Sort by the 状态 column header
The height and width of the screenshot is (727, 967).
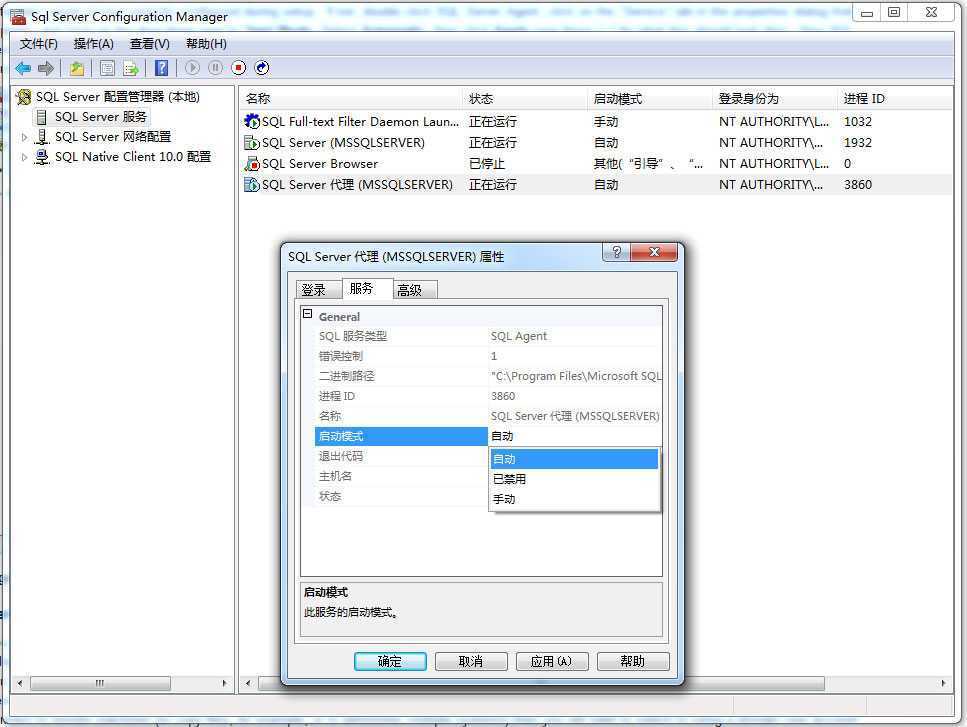(524, 99)
